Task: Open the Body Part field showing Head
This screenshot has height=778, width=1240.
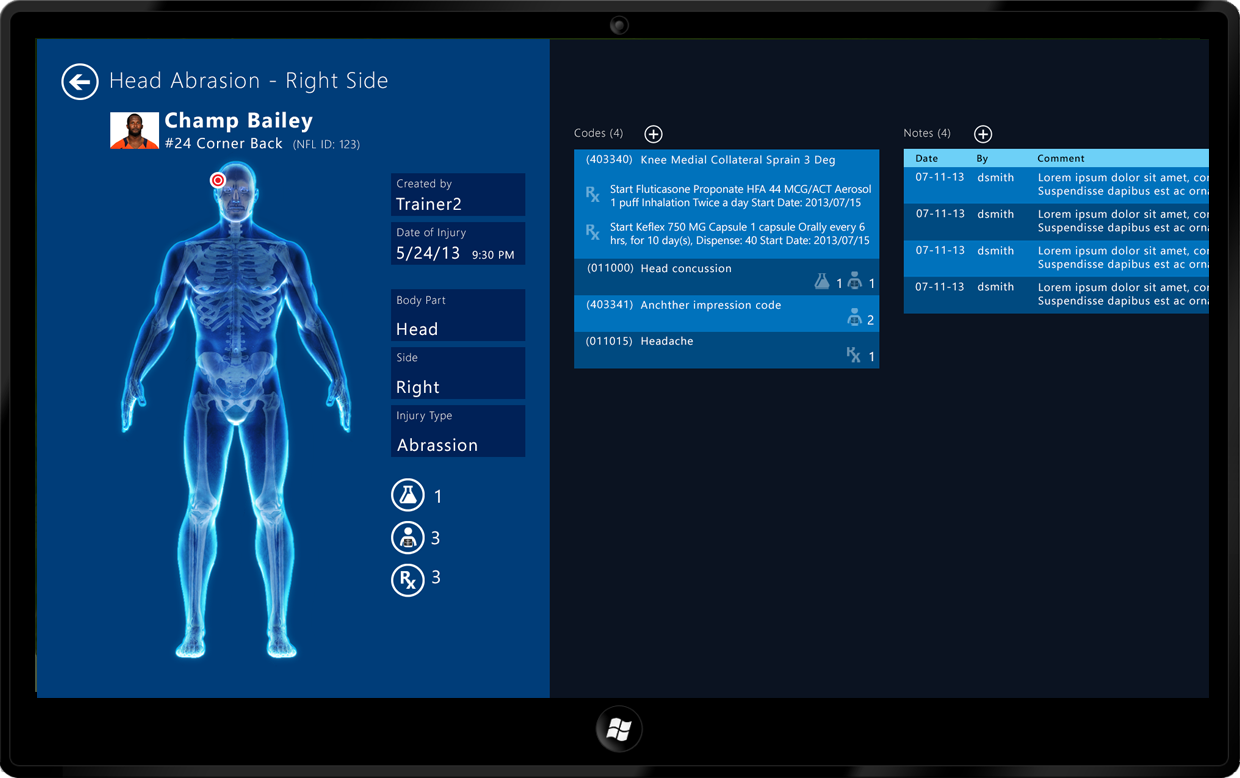Action: pyautogui.click(x=457, y=315)
